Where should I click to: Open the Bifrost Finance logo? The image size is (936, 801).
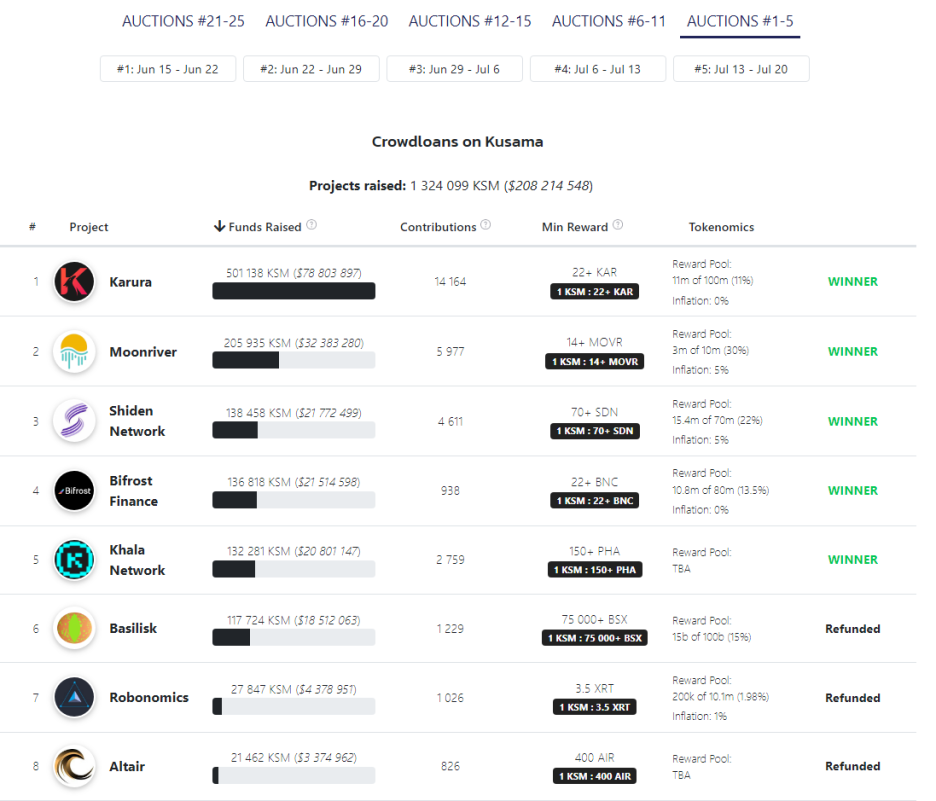click(74, 491)
